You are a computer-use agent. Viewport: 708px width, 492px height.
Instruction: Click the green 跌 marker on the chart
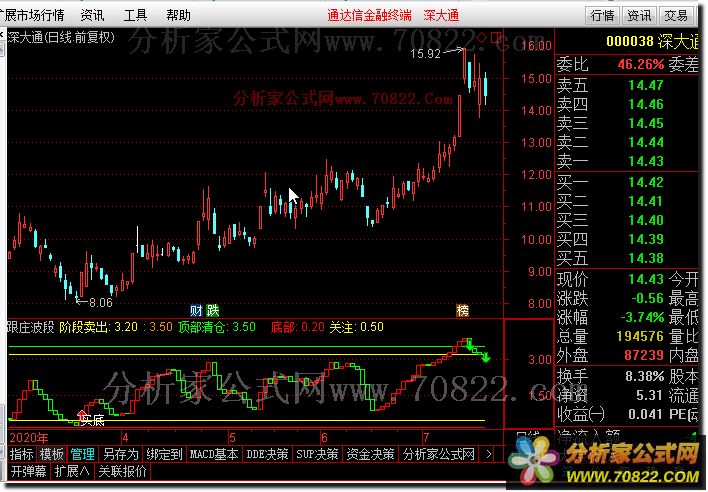[x=213, y=311]
